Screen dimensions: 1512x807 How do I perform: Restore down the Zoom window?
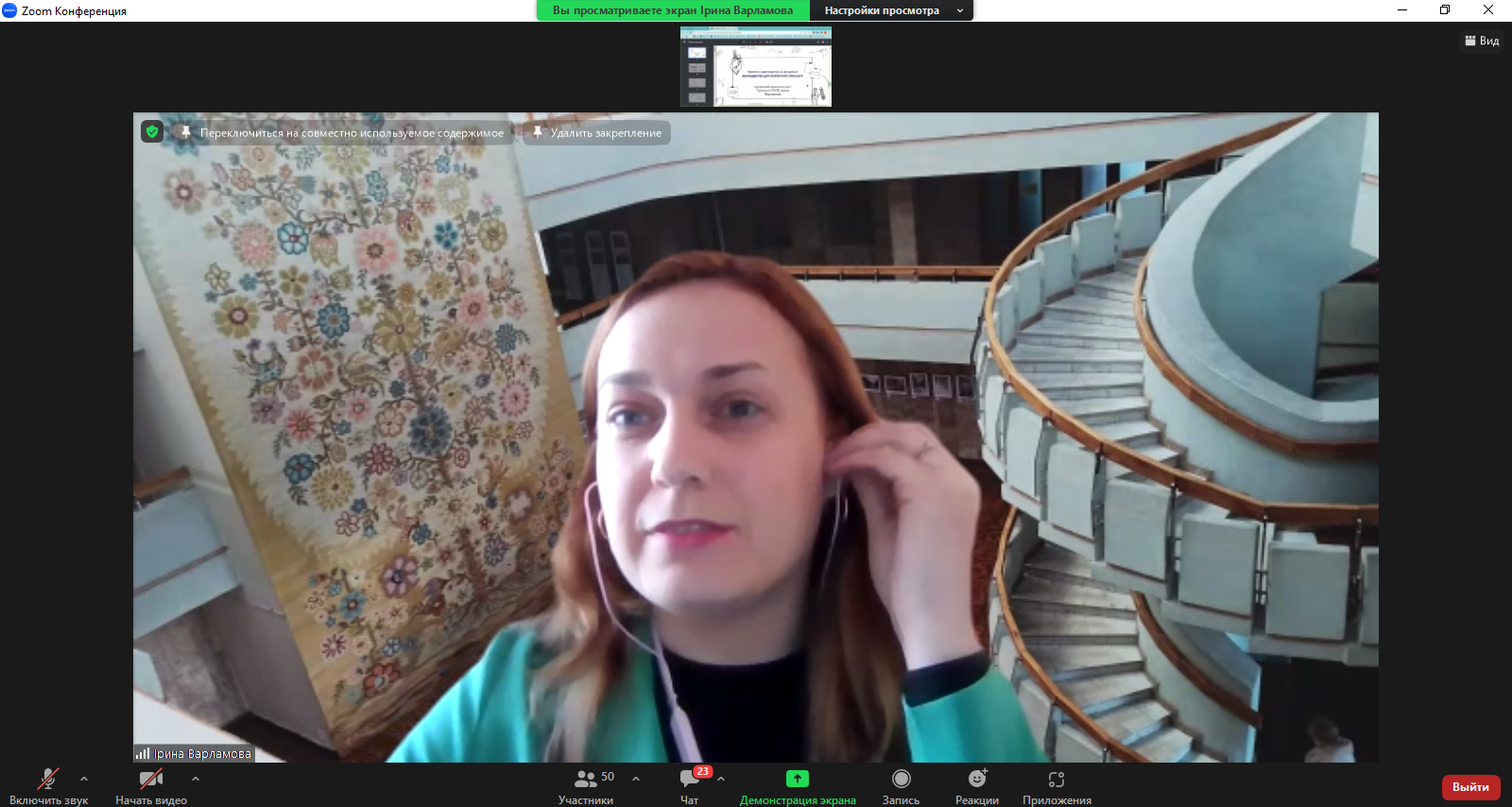1445,10
